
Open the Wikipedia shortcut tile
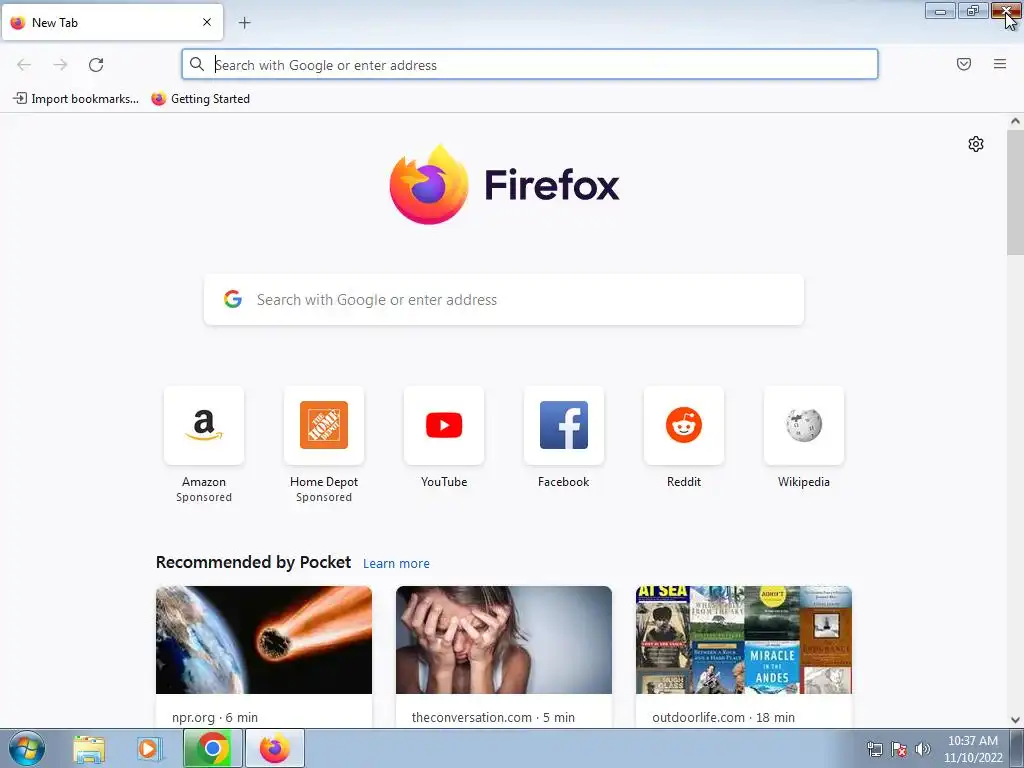[x=804, y=425]
